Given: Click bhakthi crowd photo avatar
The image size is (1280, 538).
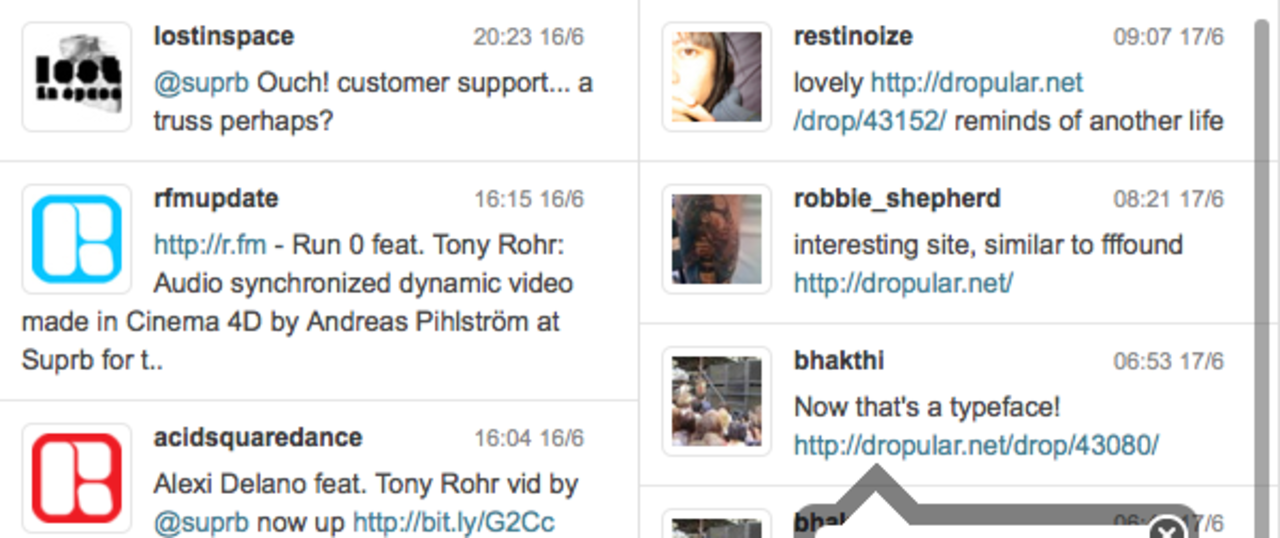Looking at the screenshot, I should coord(716,401).
